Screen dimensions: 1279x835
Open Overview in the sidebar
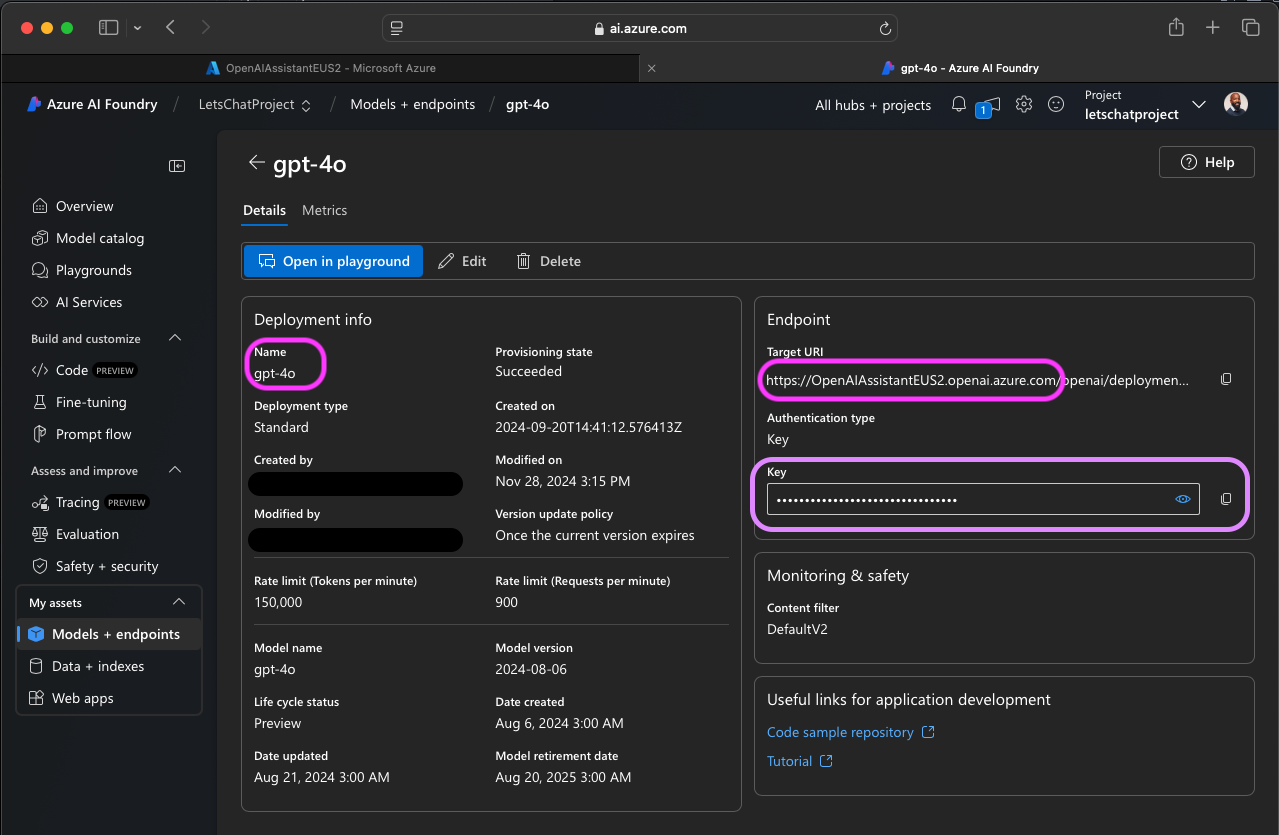pos(84,206)
